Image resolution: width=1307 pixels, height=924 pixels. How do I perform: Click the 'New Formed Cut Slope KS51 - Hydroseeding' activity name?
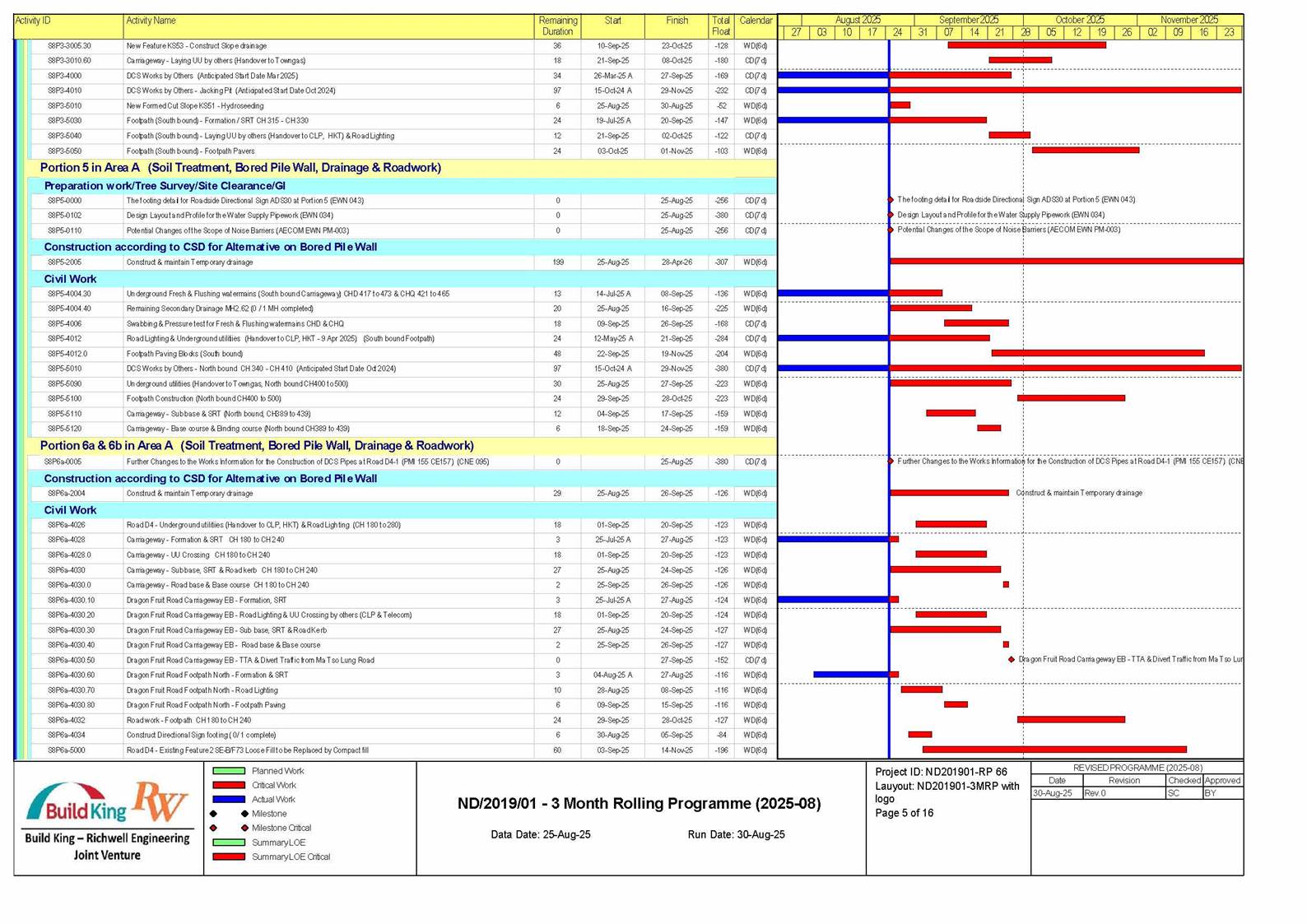pos(195,106)
